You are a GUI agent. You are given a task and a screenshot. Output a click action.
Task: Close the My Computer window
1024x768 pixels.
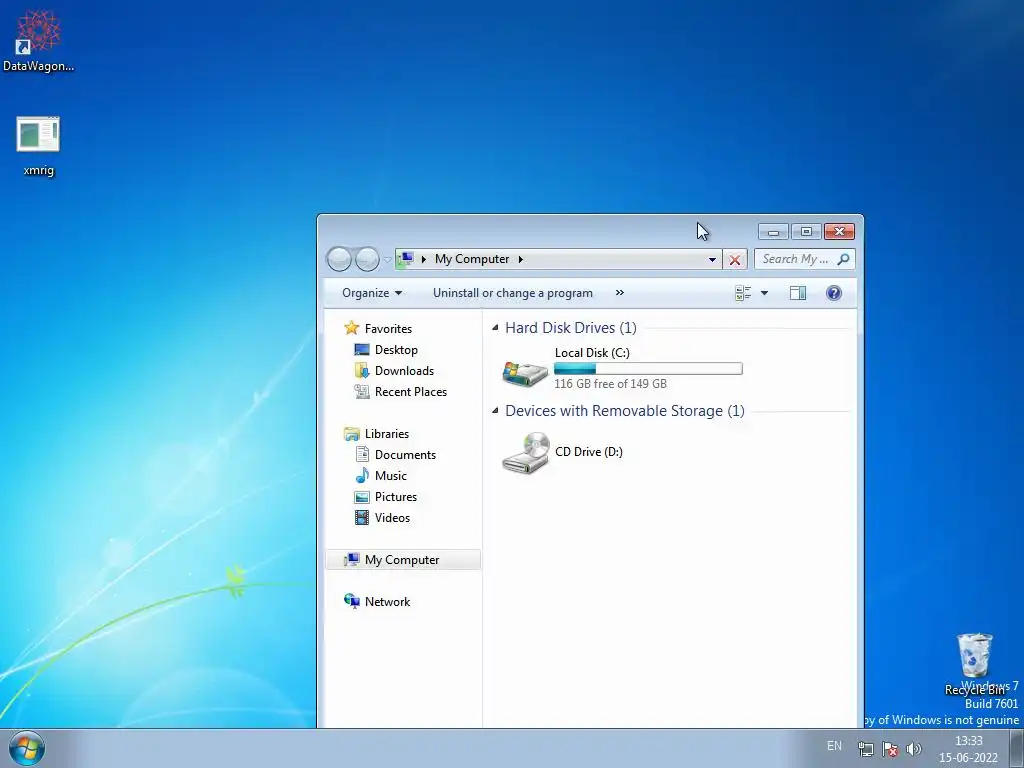(839, 232)
